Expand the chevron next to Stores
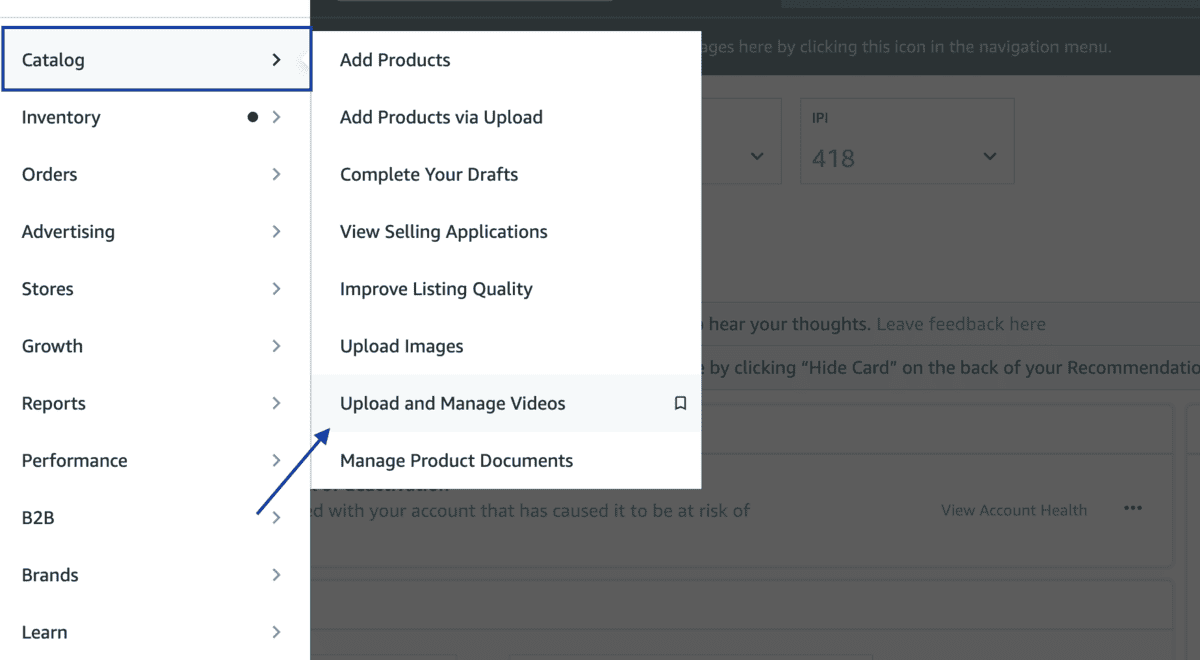The height and width of the screenshot is (660, 1200). (277, 289)
